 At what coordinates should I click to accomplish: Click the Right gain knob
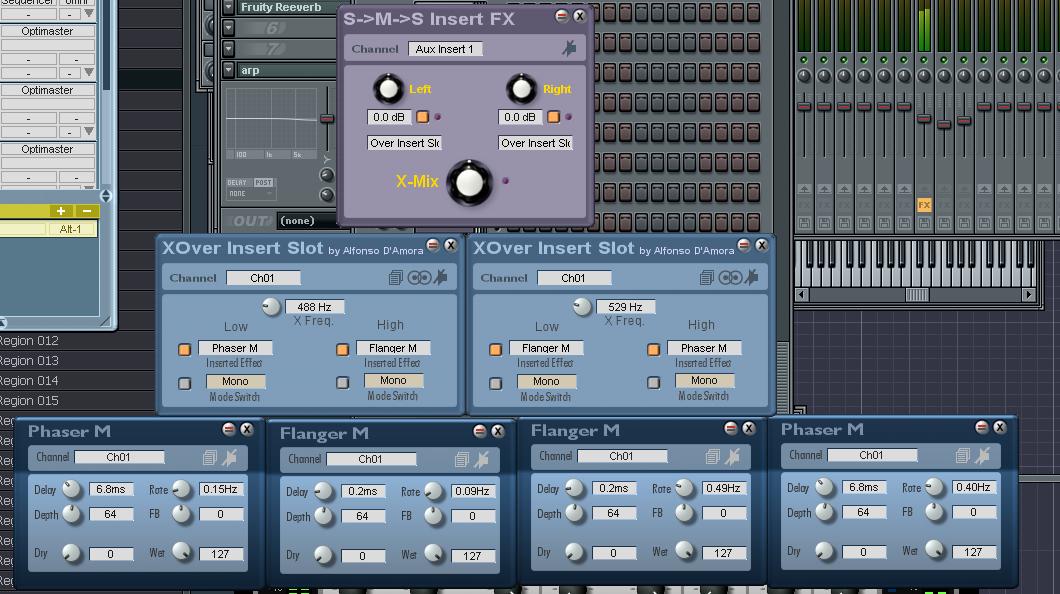coord(521,88)
